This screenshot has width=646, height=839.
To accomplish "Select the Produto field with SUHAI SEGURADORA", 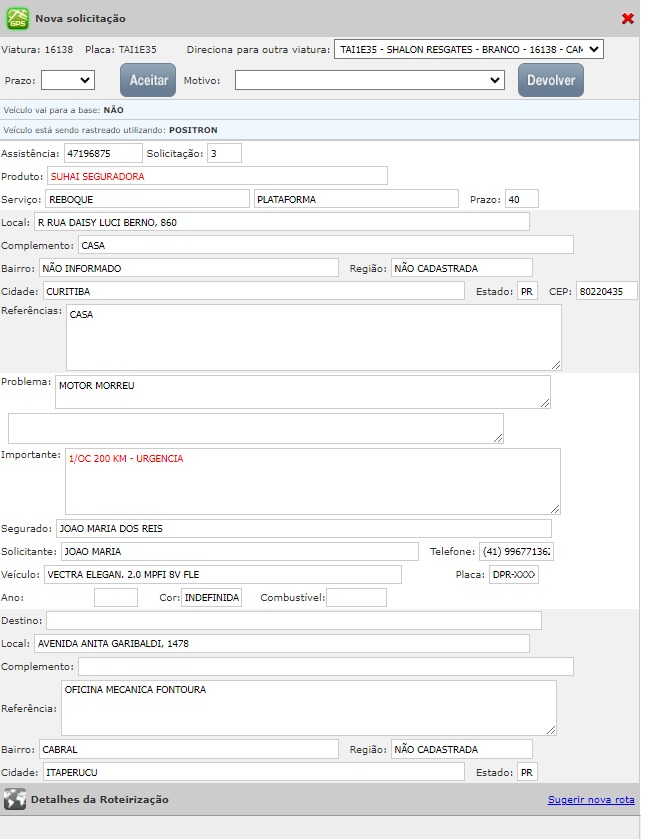I will pos(216,176).
